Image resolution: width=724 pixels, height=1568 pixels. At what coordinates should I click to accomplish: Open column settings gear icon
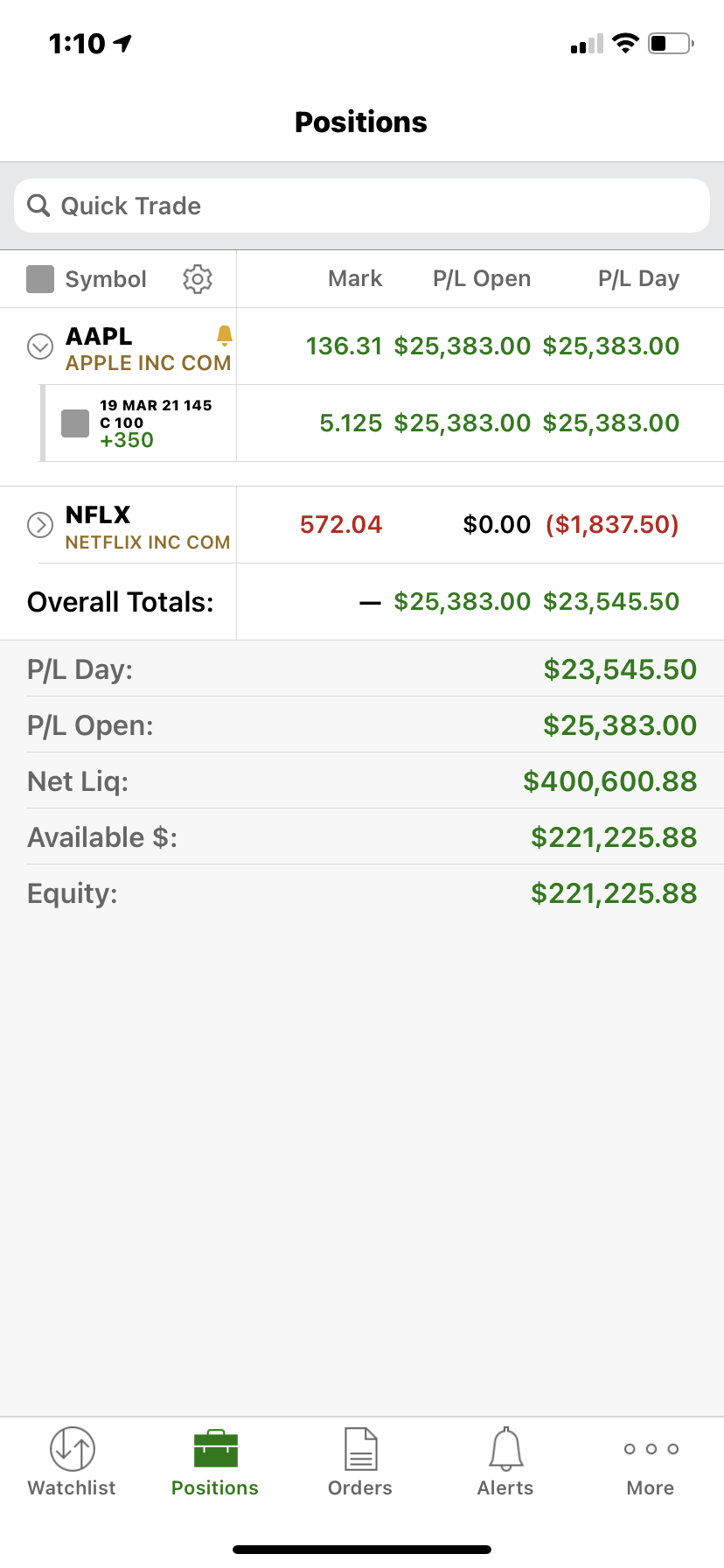(198, 279)
